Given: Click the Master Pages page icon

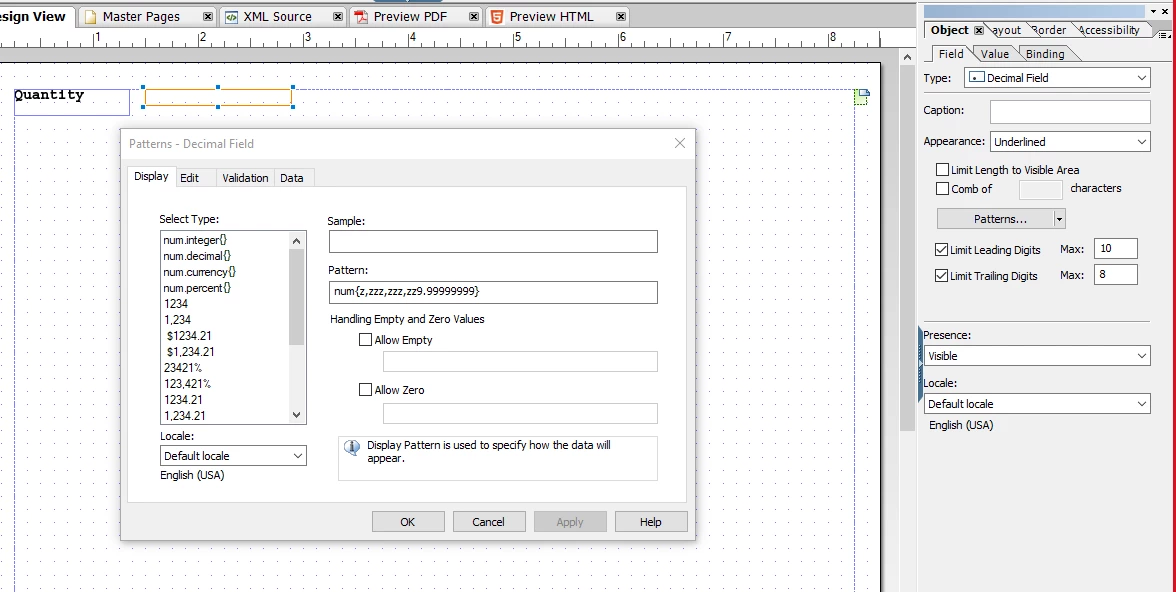Looking at the screenshot, I should (91, 17).
